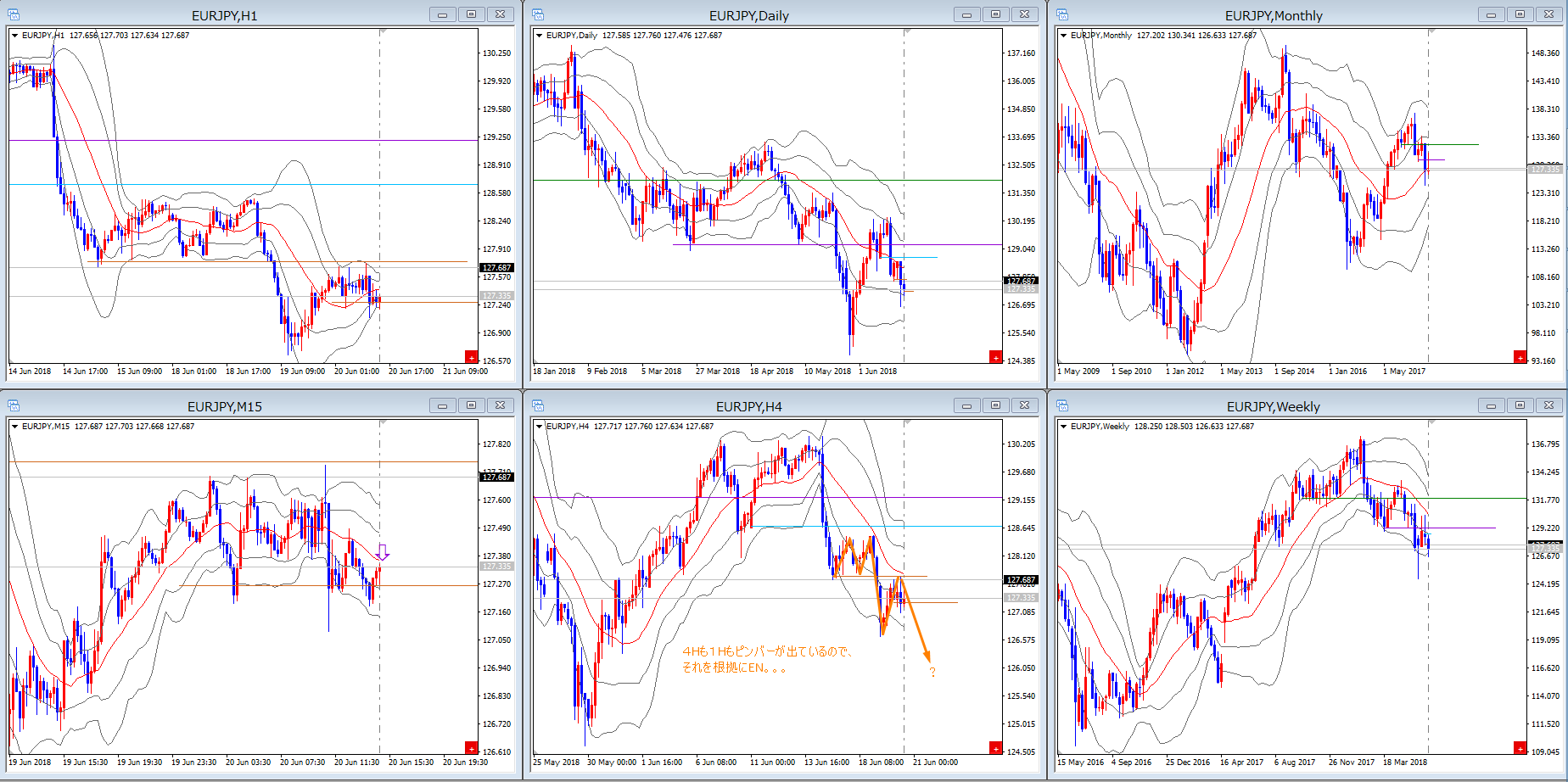Open the triangle dropdown beside EURJPY,H1 label

15,36
